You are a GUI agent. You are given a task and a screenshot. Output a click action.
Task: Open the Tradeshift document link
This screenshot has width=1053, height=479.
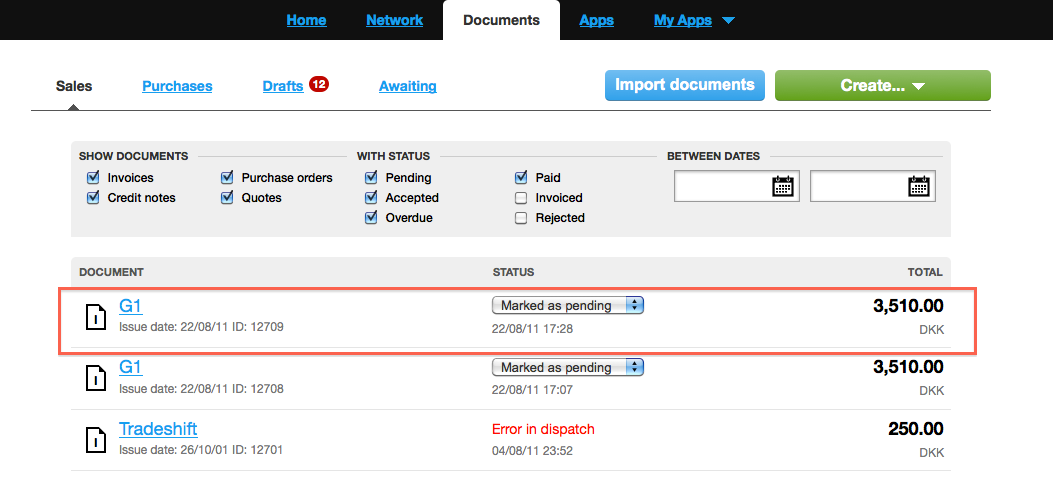coord(158,429)
